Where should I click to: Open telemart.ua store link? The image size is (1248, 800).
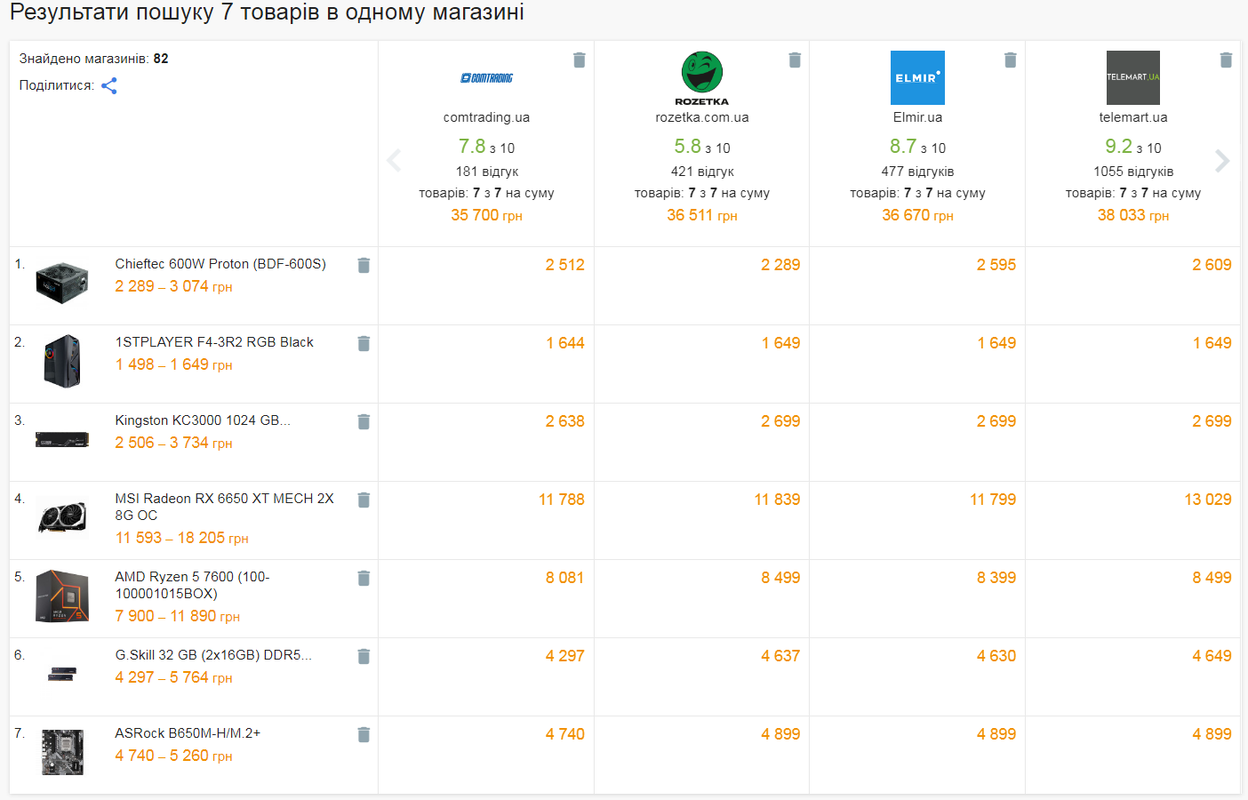click(x=1133, y=117)
